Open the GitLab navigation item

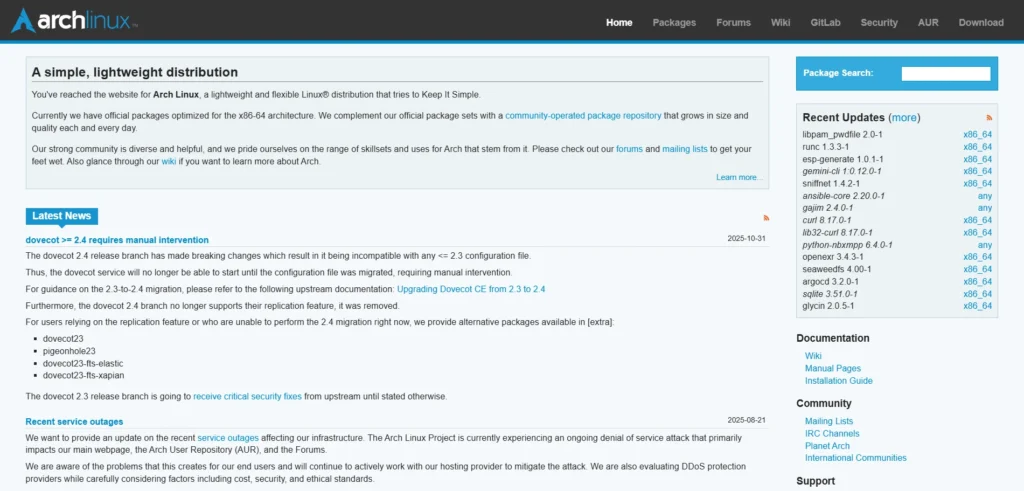tap(825, 22)
